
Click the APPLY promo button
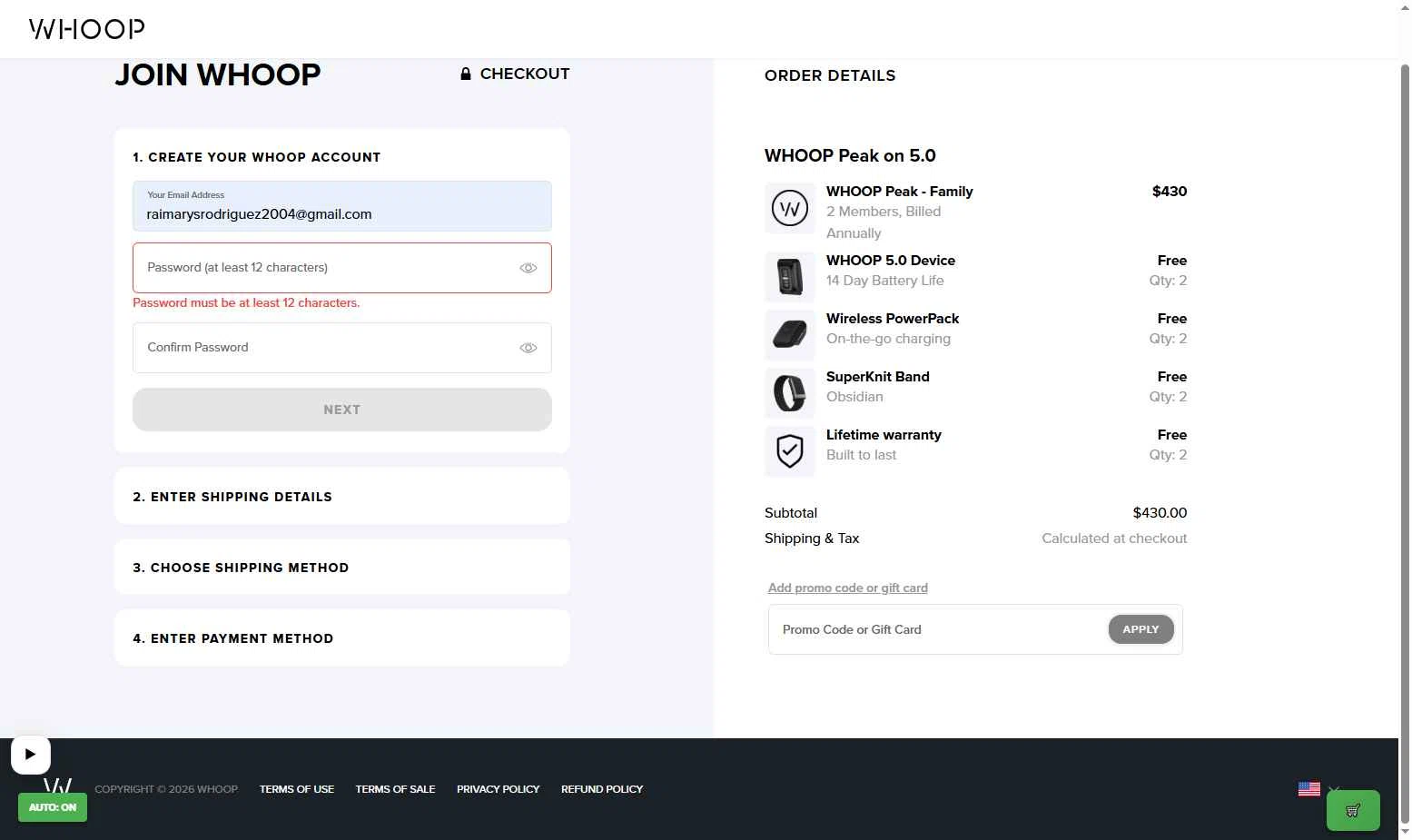[x=1141, y=629]
